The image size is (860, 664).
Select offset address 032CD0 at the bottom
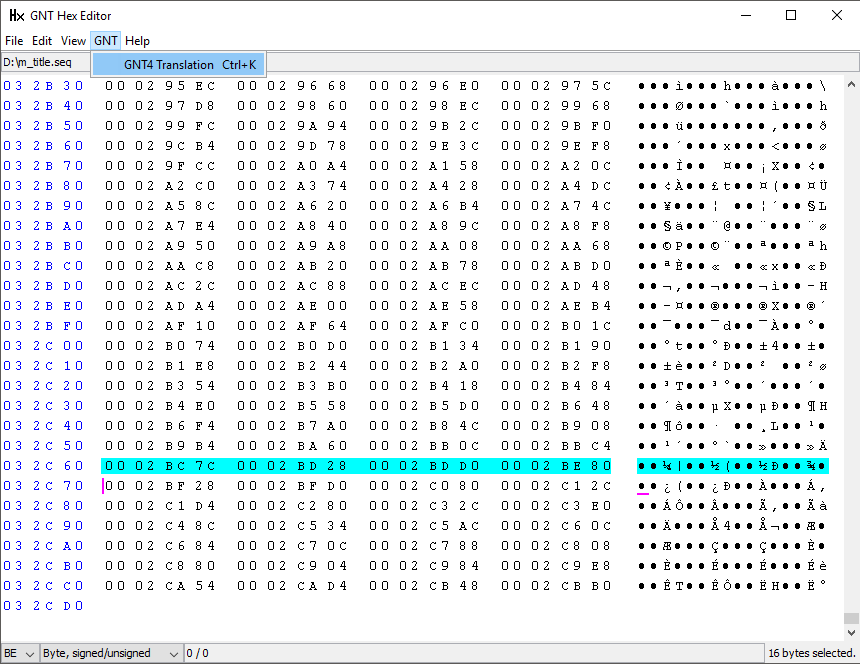point(43,606)
